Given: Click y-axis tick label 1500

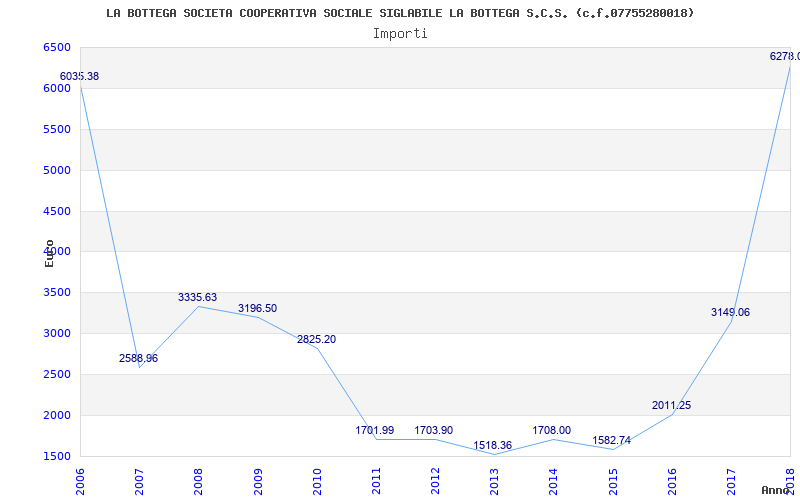Looking at the screenshot, I should coord(57,456).
